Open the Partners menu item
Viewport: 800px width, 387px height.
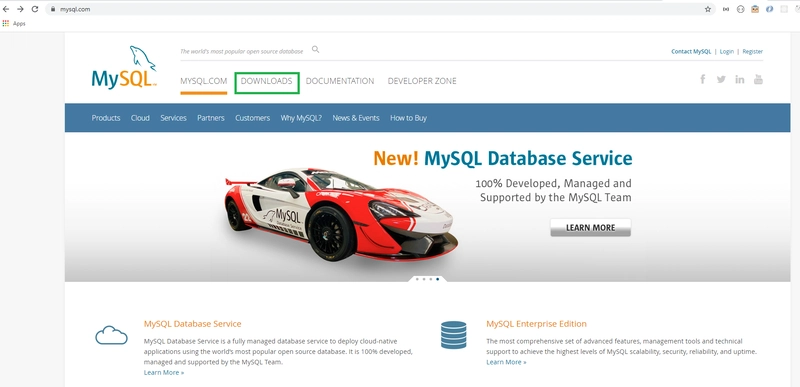coord(211,118)
